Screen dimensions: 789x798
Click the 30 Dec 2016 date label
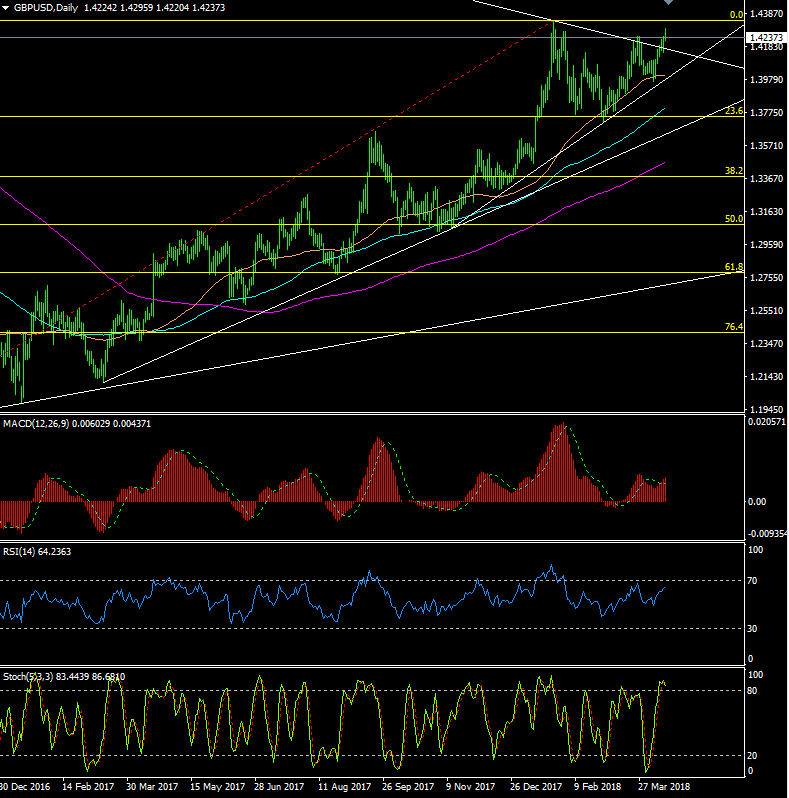click(x=25, y=787)
